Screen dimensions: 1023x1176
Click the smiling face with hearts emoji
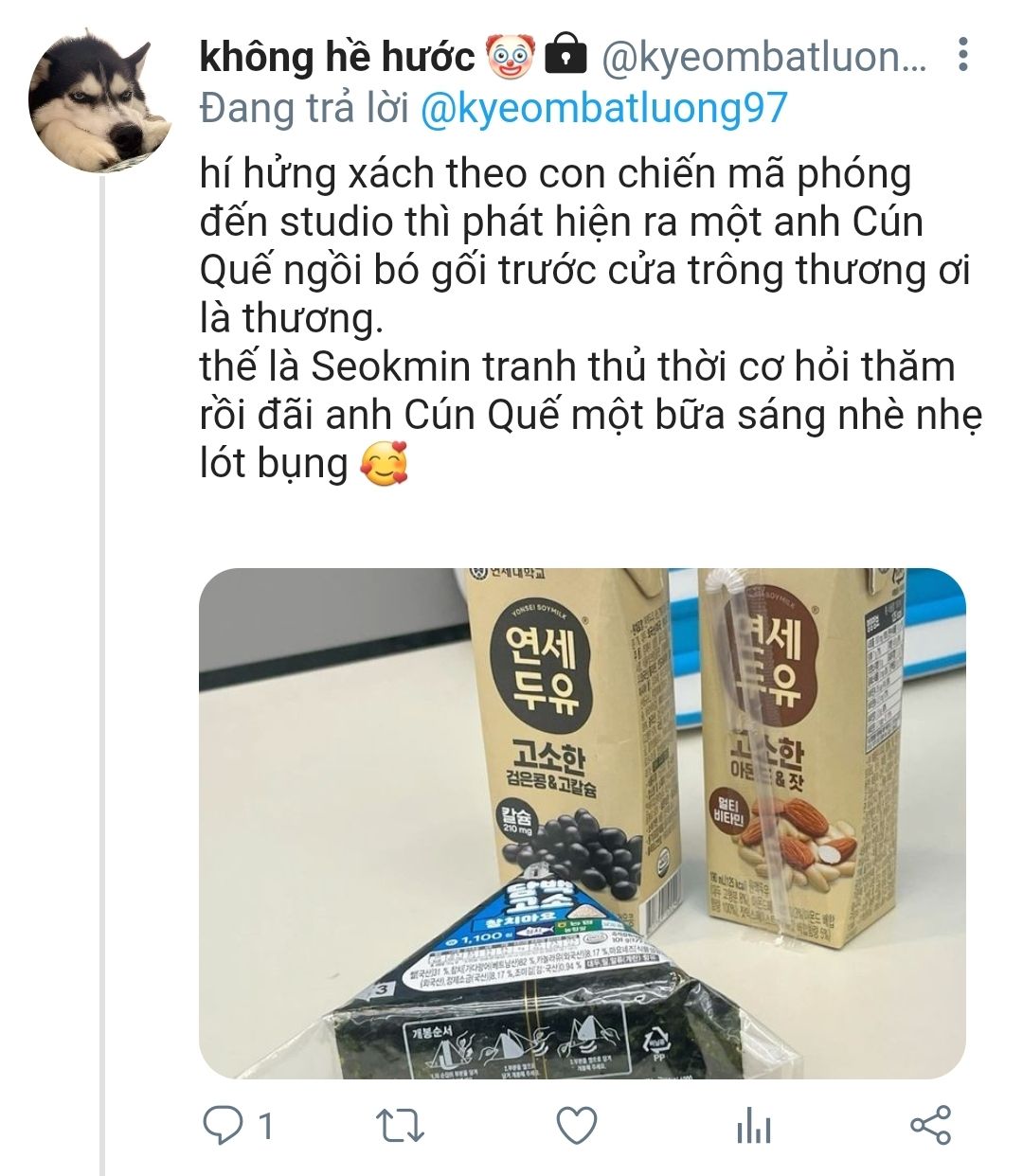(384, 464)
